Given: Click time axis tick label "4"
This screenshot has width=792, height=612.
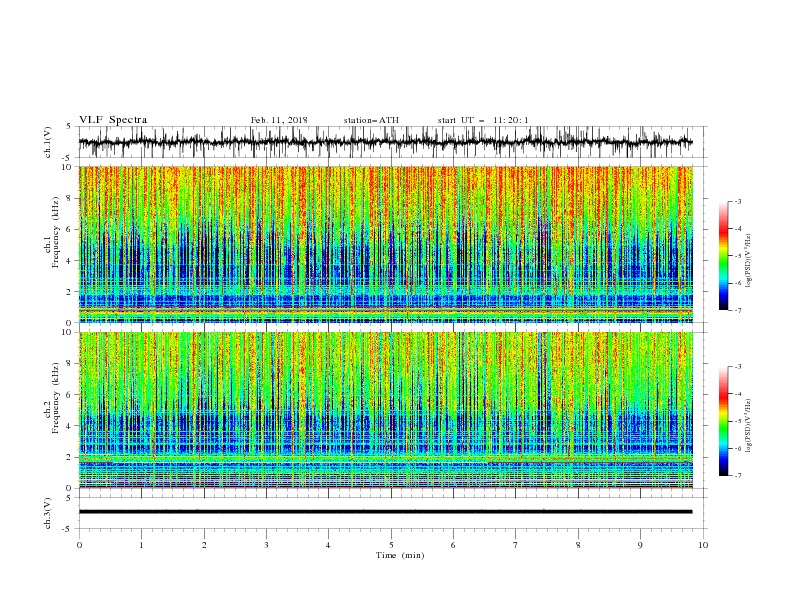Looking at the screenshot, I should click(328, 545).
